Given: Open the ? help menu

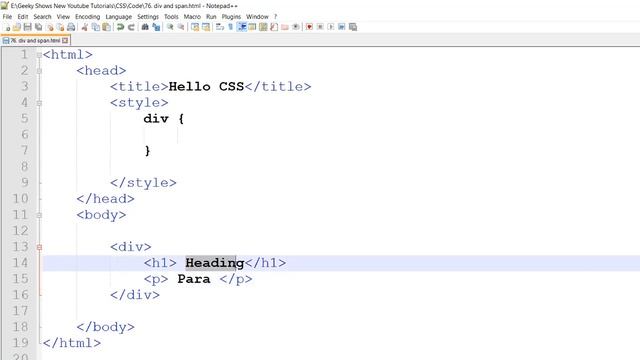Looking at the screenshot, I should (276, 17).
